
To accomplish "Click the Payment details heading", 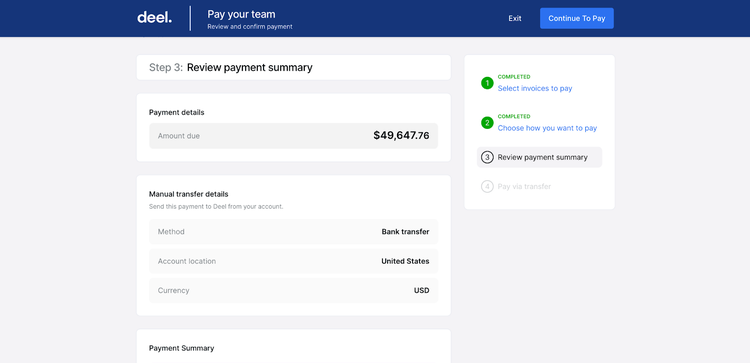I will (176, 112).
